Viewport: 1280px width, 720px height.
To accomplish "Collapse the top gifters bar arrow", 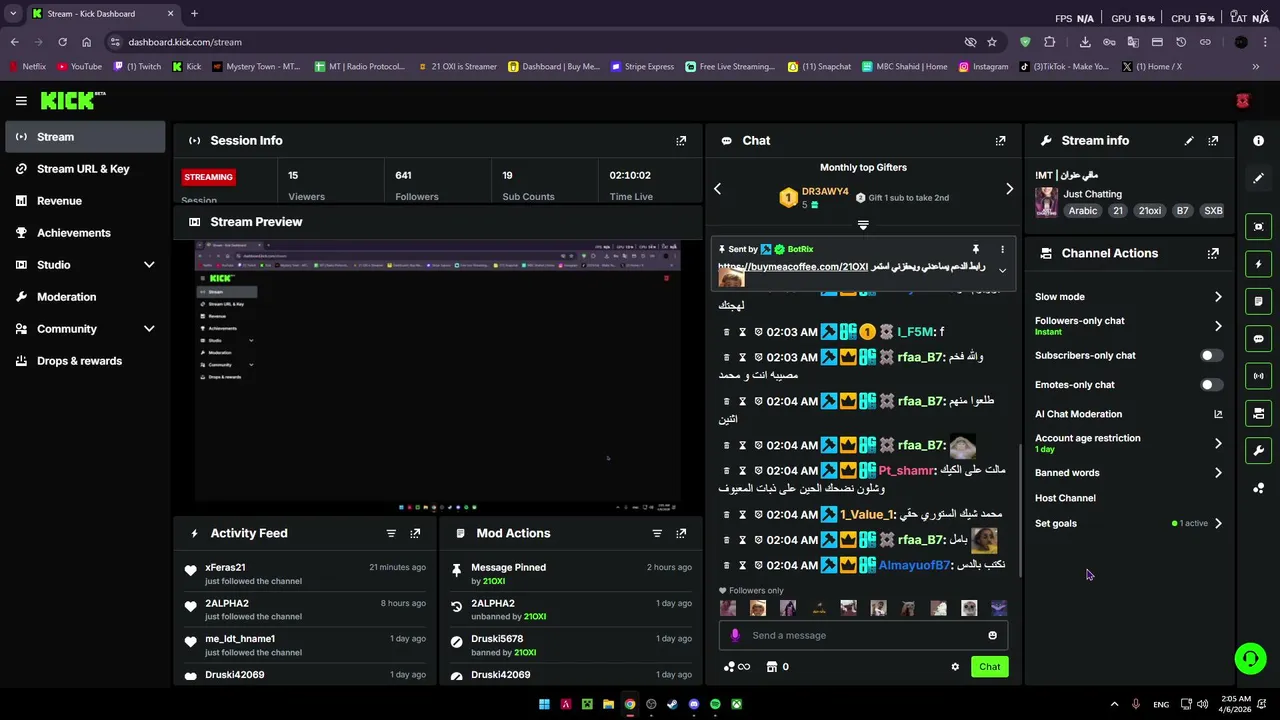I will (x=863, y=225).
